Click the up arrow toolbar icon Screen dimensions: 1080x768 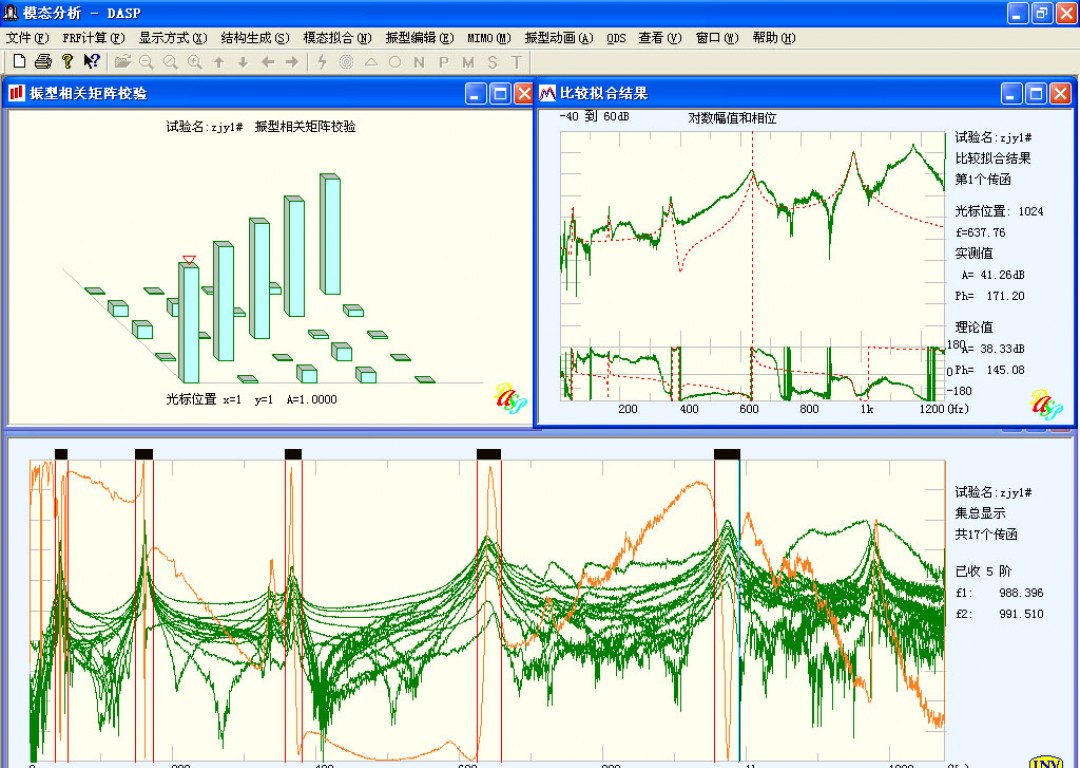click(219, 62)
